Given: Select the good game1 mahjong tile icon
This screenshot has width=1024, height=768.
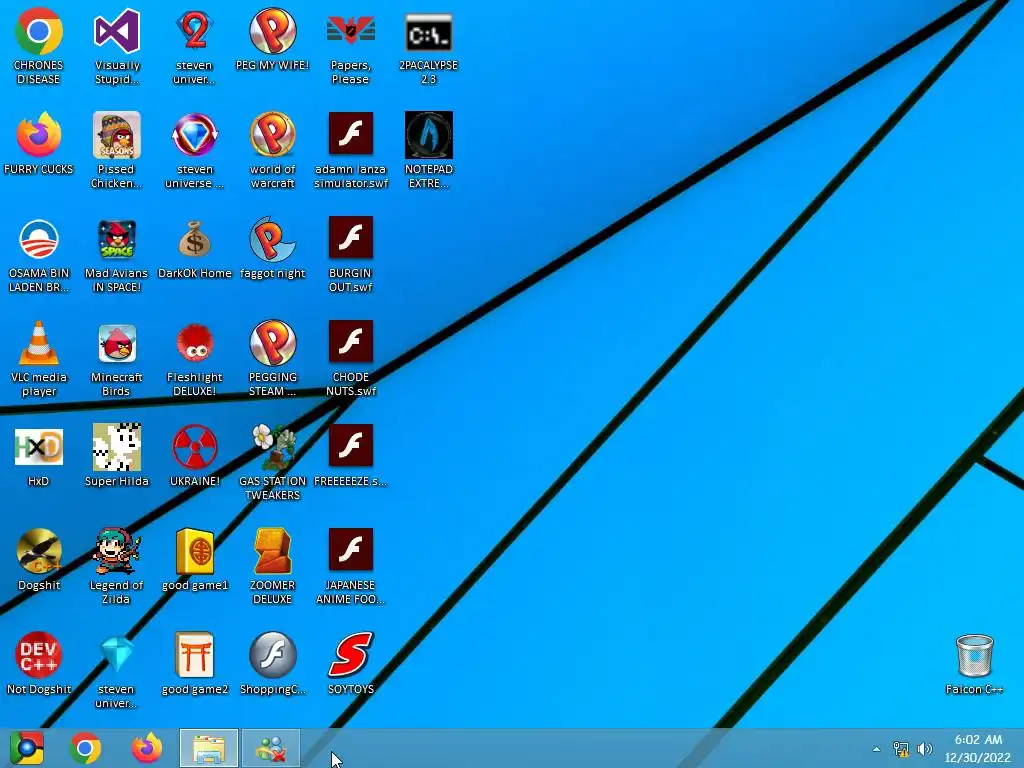Looking at the screenshot, I should click(x=195, y=551).
